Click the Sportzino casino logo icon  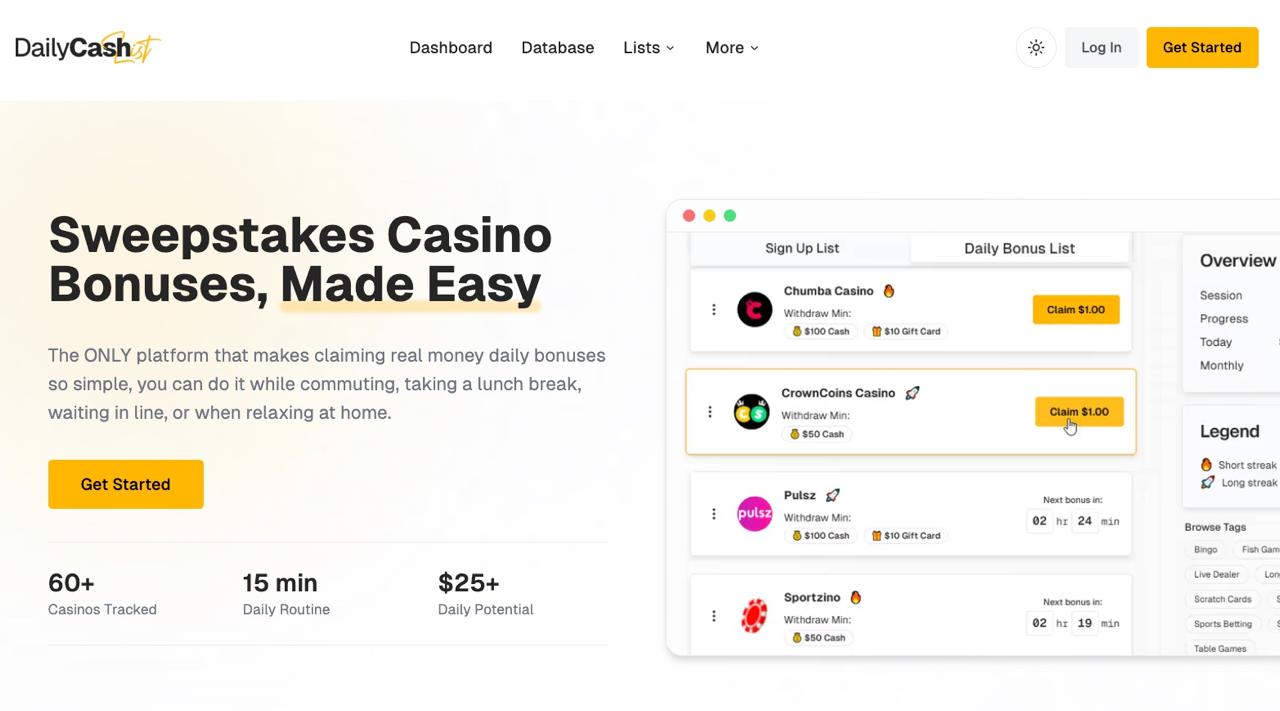tap(755, 616)
